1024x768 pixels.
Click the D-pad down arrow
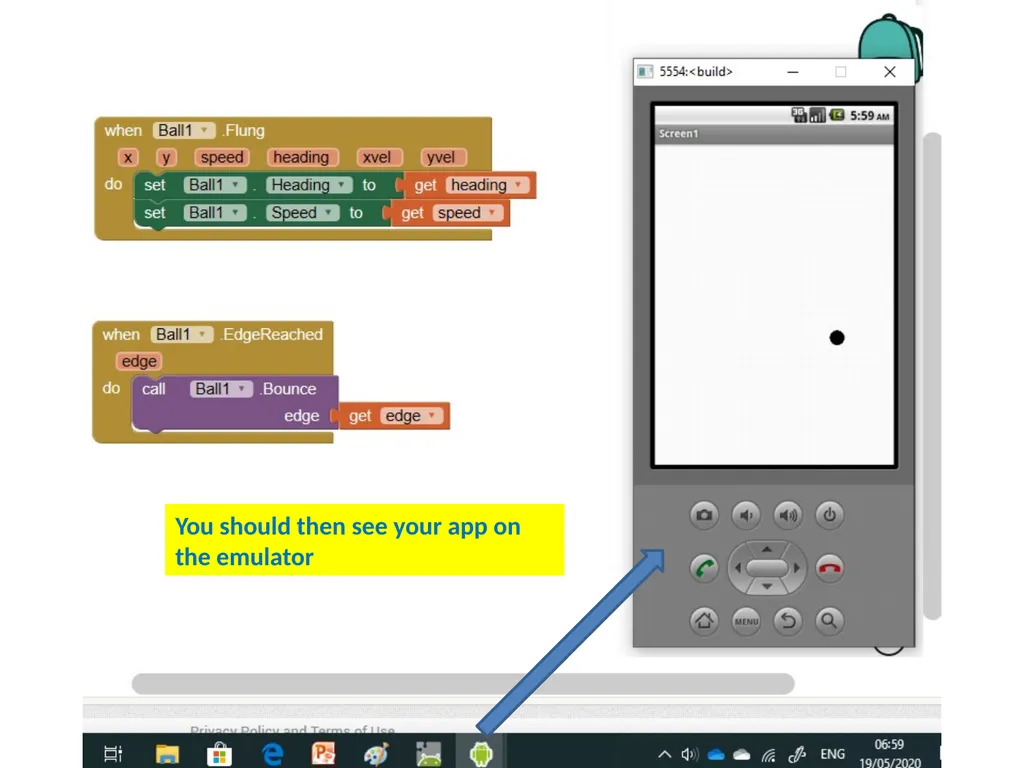tap(767, 587)
